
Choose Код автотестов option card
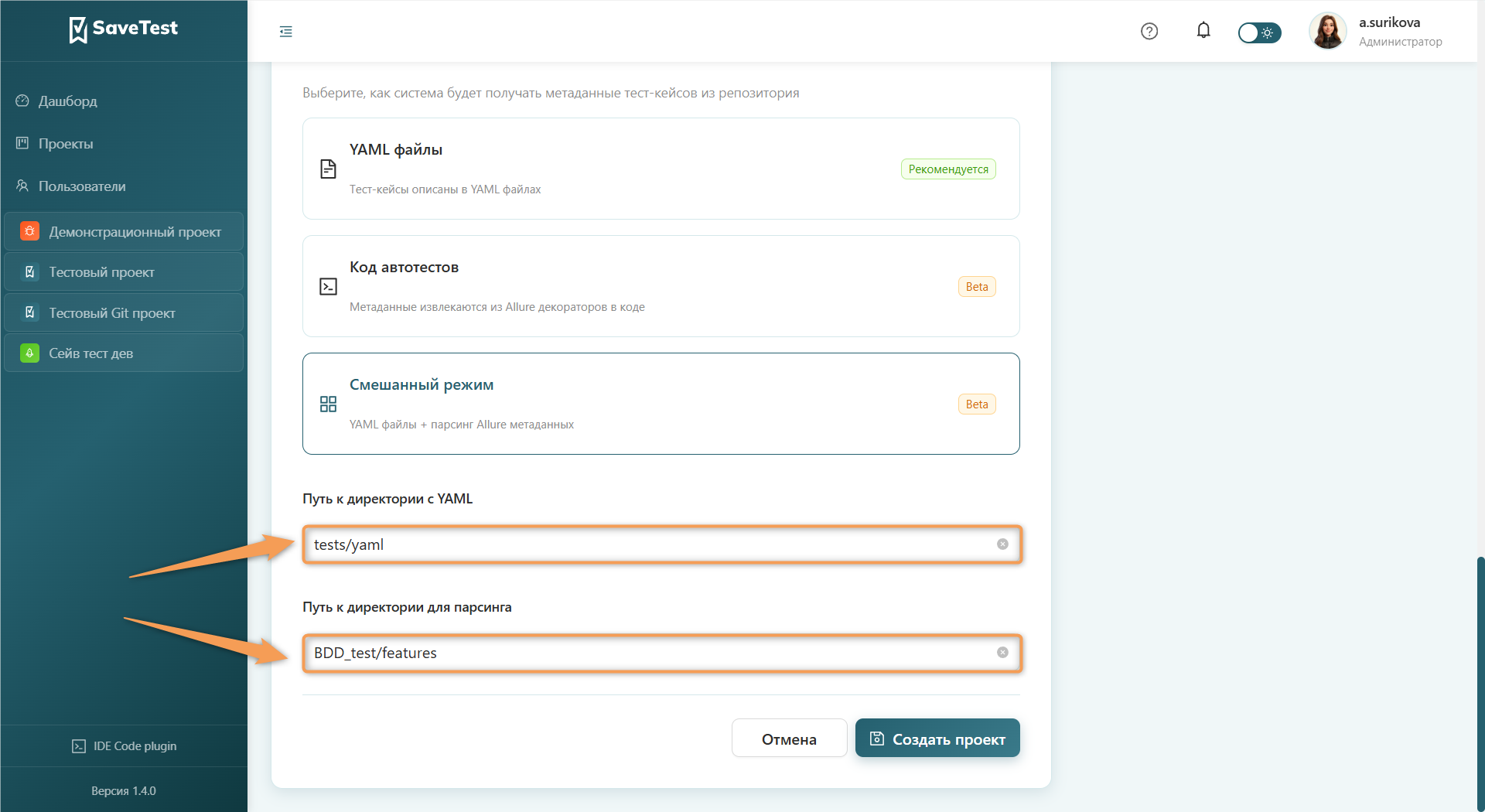click(x=661, y=286)
